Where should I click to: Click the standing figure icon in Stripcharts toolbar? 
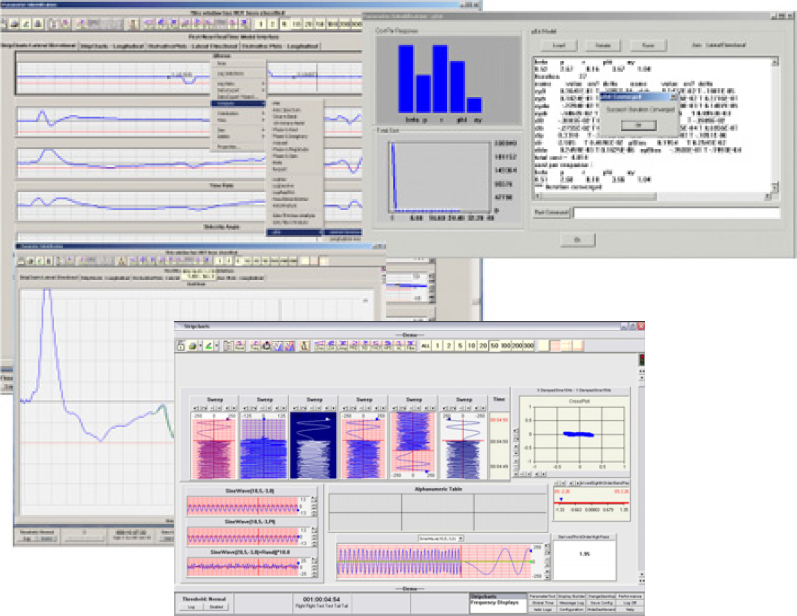pyautogui.click(x=304, y=346)
